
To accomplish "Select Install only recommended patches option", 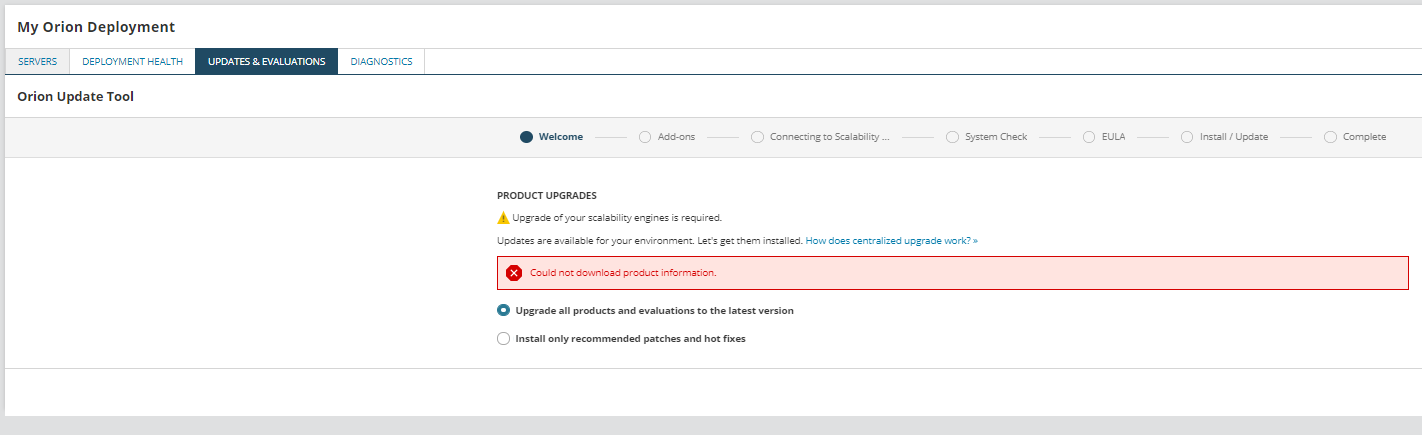I will (504, 339).
